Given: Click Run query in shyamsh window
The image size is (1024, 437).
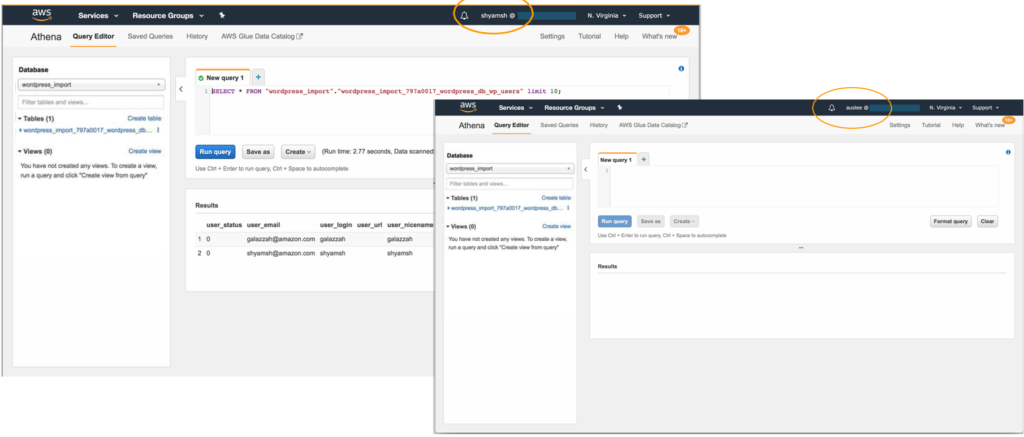Looking at the screenshot, I should coord(216,152).
